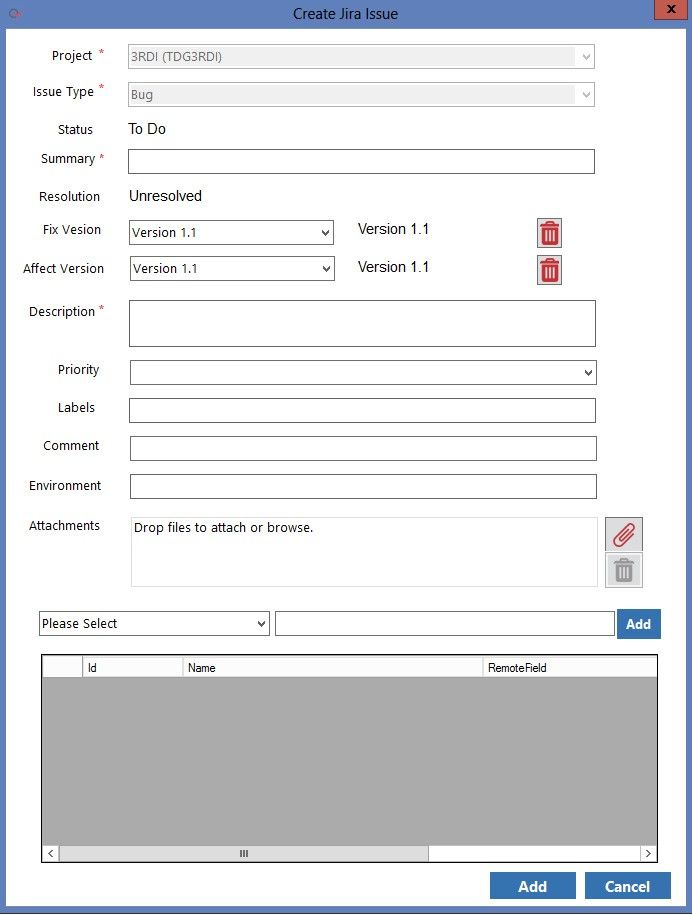Click into the Summary field
The height and width of the screenshot is (915, 692).
[x=361, y=162]
